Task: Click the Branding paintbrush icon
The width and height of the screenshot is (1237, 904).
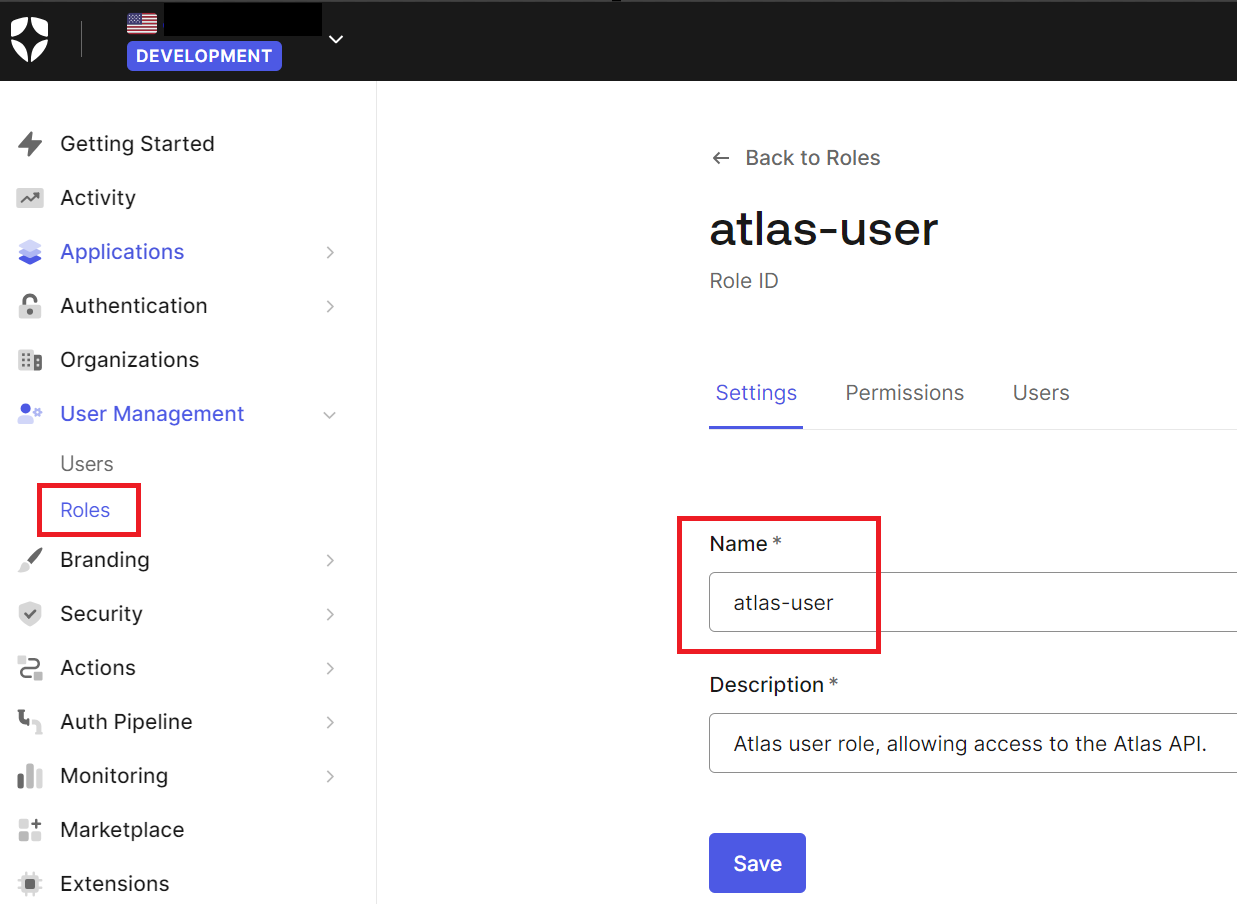Action: (30, 560)
